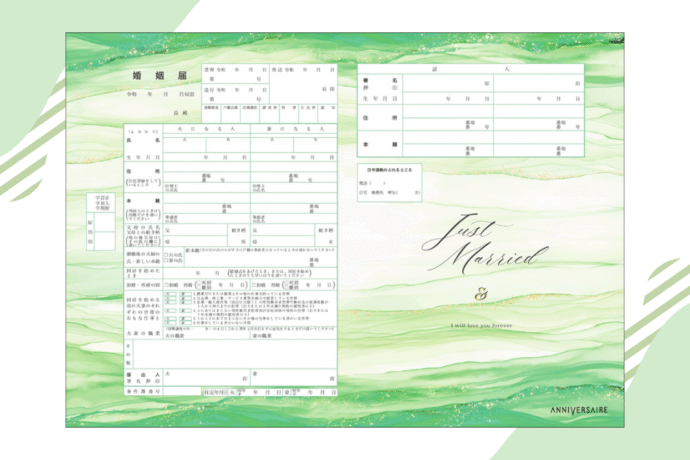Click the 夫になる人 column header
Image resolution: width=690 pixels, height=460 pixels.
206,129
